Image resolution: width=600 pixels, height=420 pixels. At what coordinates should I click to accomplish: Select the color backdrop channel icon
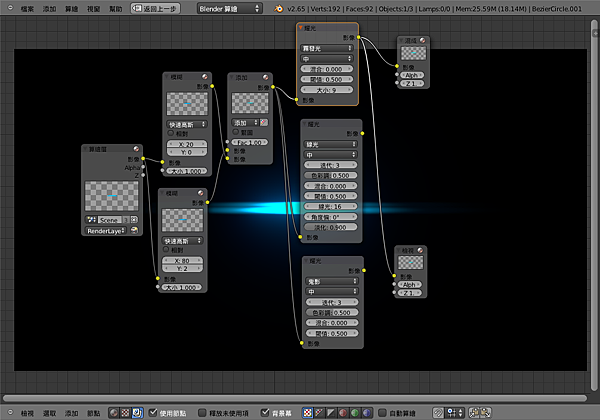pyautogui.click(x=319, y=413)
